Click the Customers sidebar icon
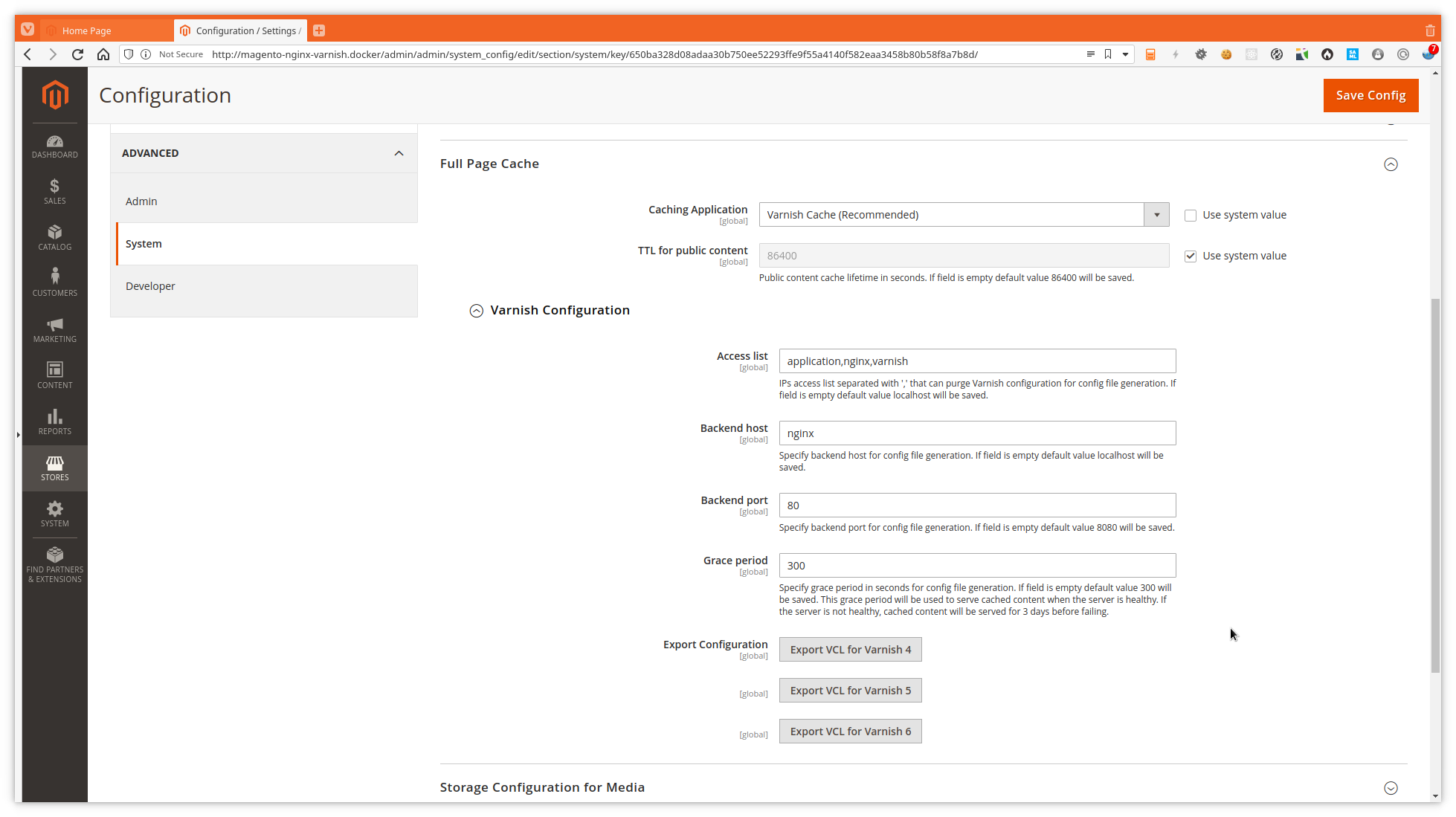This screenshot has height=817, width=1456. point(54,281)
